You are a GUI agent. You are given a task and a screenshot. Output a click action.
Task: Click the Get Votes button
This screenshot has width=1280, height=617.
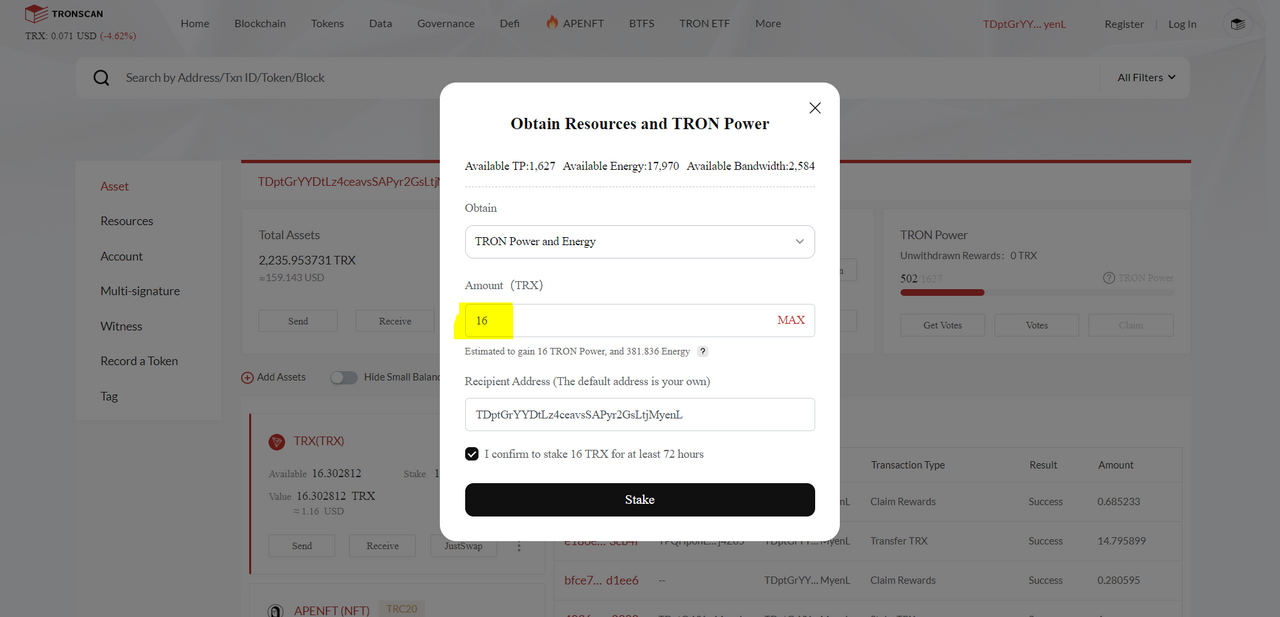click(942, 325)
